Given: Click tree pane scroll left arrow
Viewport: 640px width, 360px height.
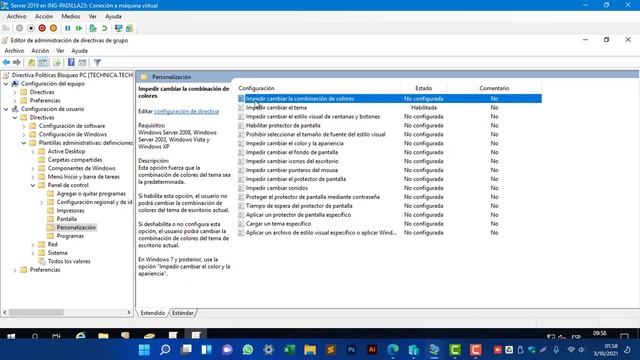Looking at the screenshot, I should click(x=5, y=312).
